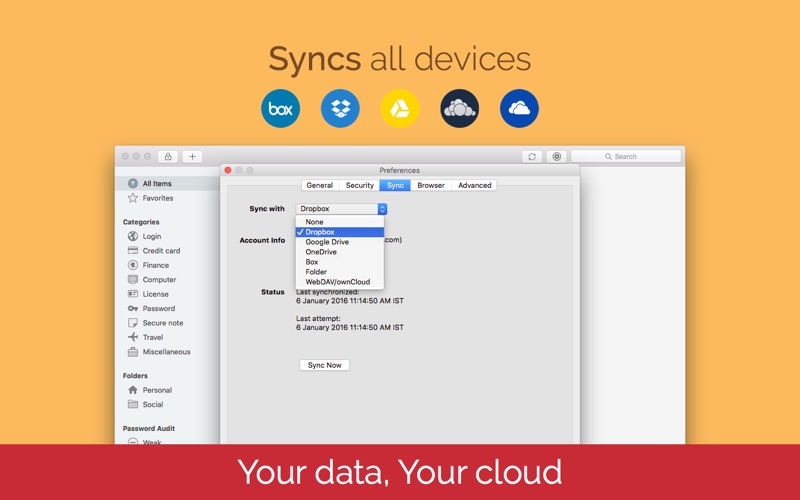Click the Sync Now button
800x500 pixels.
pyautogui.click(x=324, y=365)
